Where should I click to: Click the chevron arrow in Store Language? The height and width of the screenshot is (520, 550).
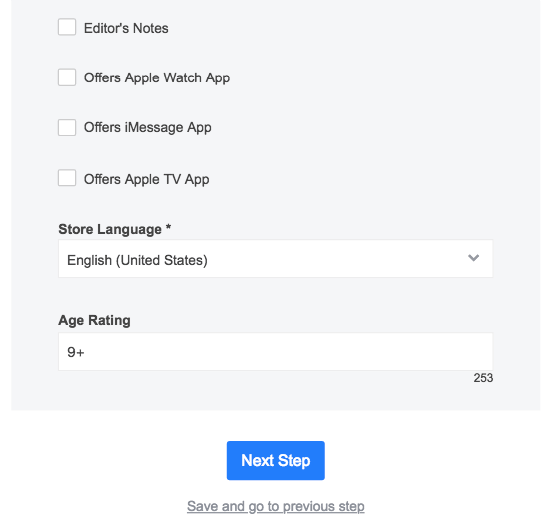click(473, 258)
